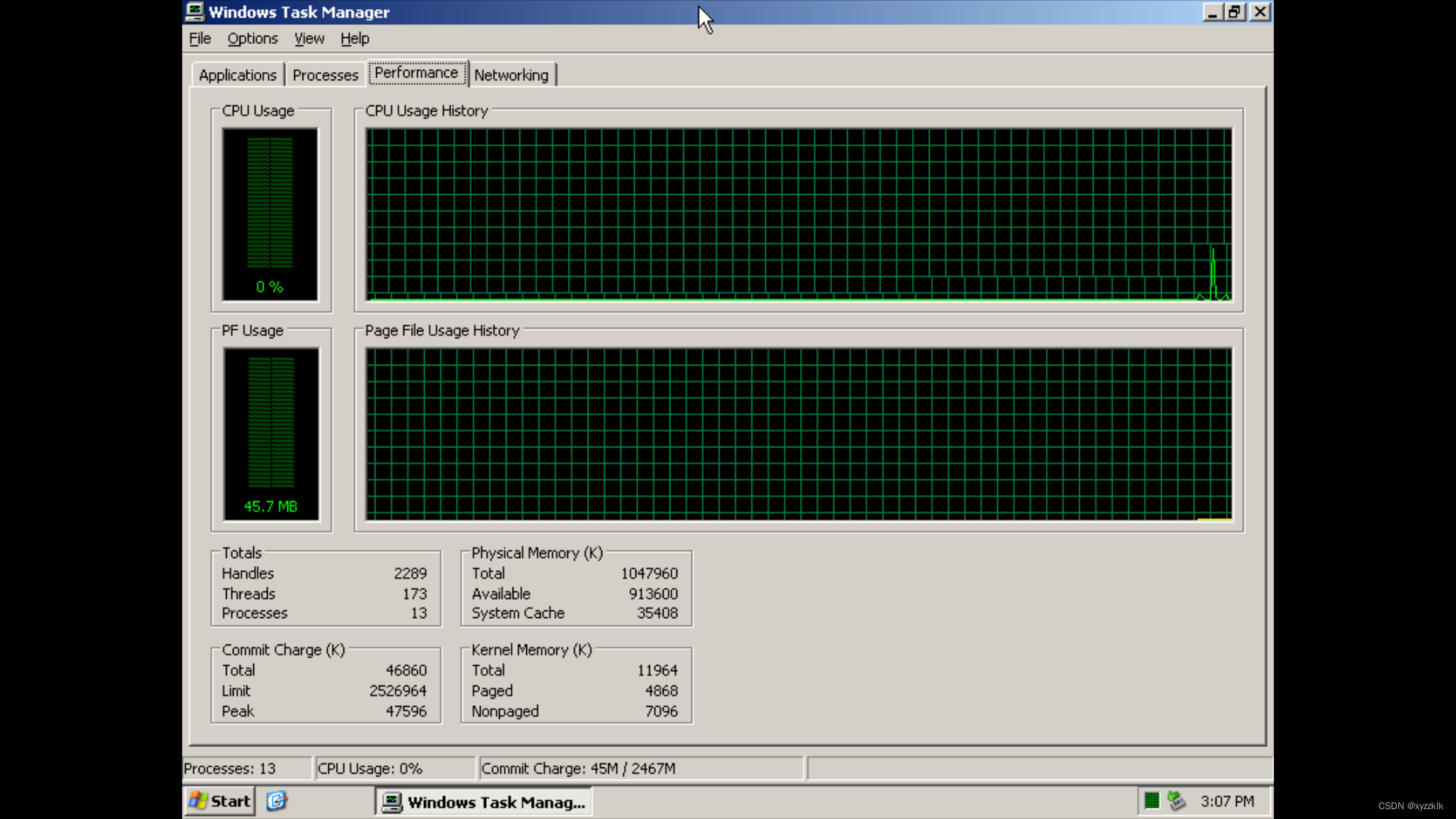Image resolution: width=1456 pixels, height=819 pixels.
Task: Click the Handles value 2289
Action: pyautogui.click(x=409, y=574)
